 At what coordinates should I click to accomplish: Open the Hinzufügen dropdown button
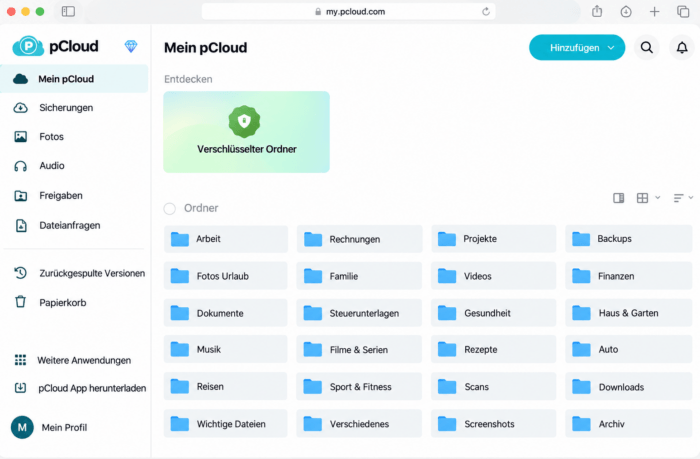point(577,47)
